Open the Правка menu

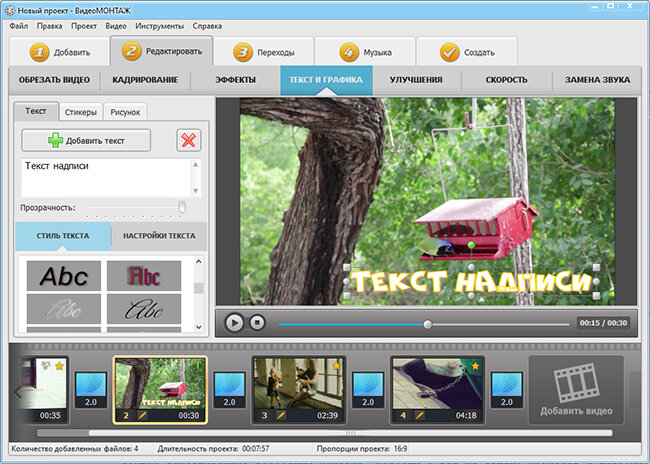tap(49, 26)
